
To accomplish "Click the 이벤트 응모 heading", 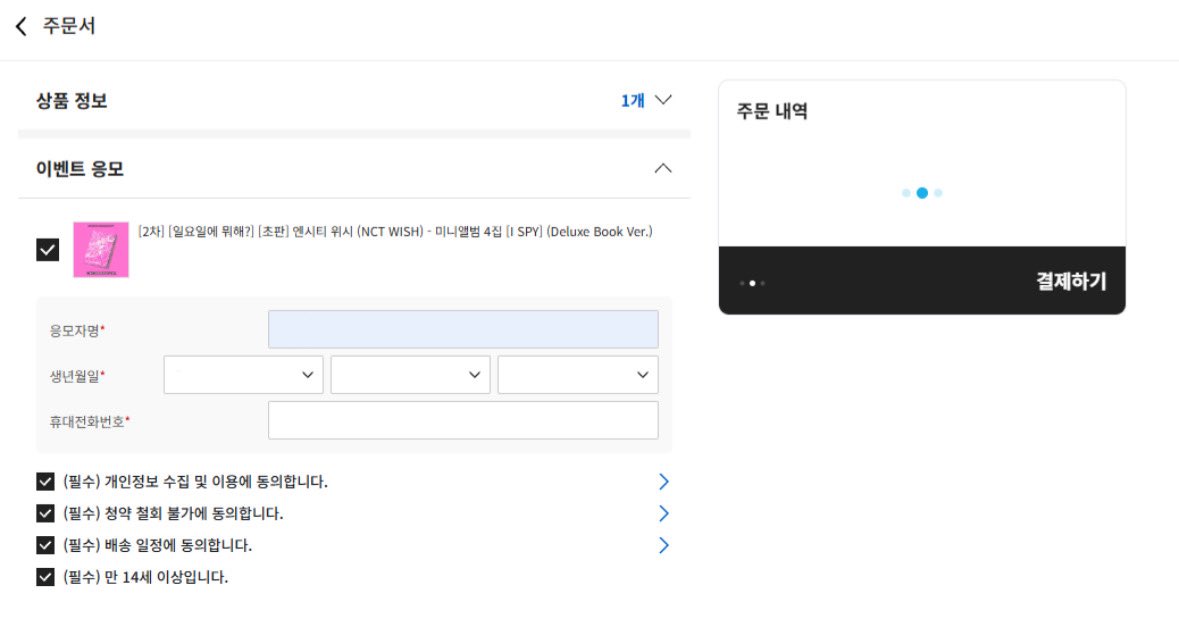I will [80, 169].
